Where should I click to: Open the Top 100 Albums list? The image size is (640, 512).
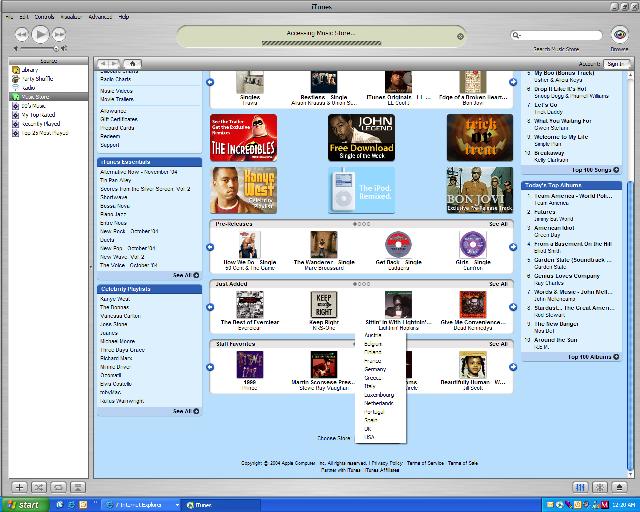click(x=593, y=357)
